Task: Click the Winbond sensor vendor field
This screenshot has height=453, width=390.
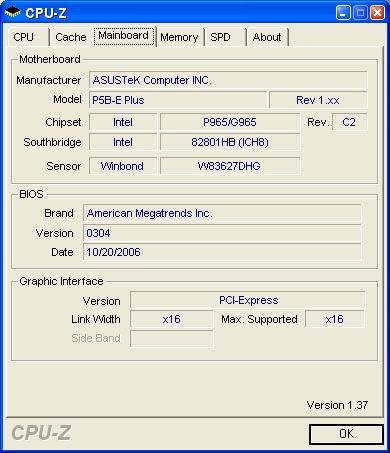Action: (123, 166)
